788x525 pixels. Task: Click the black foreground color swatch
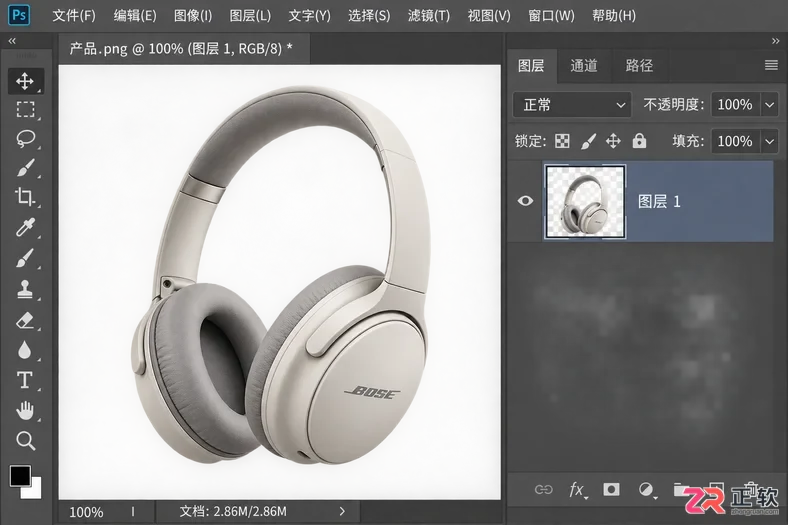tap(20, 475)
